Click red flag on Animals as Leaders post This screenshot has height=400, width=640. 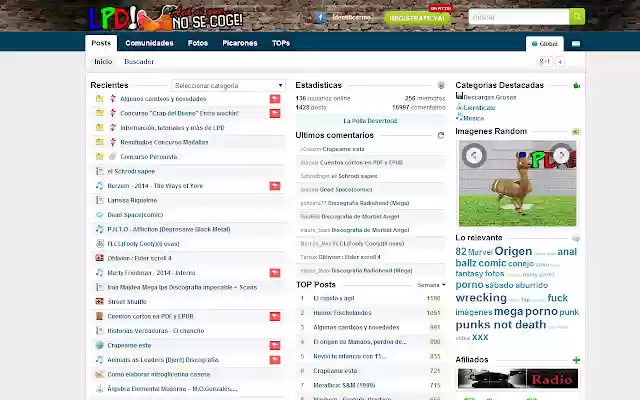click(x=275, y=360)
